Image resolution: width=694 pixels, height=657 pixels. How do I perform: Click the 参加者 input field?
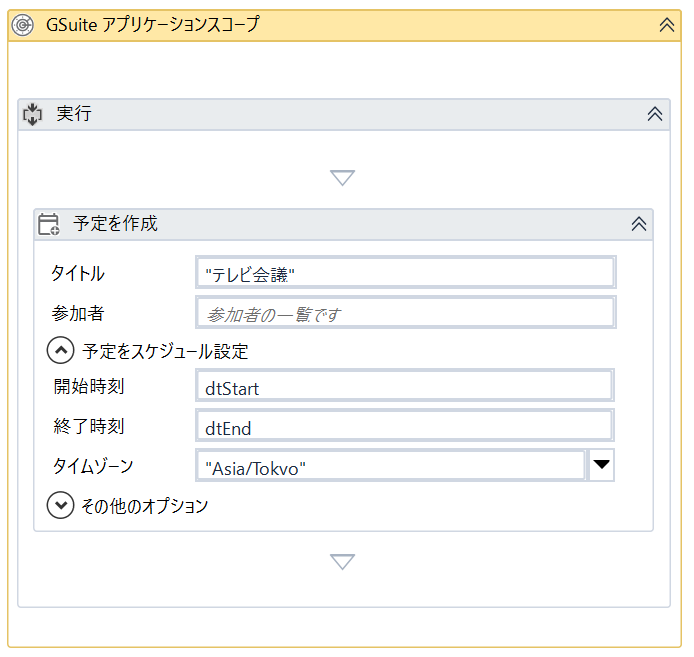click(405, 313)
